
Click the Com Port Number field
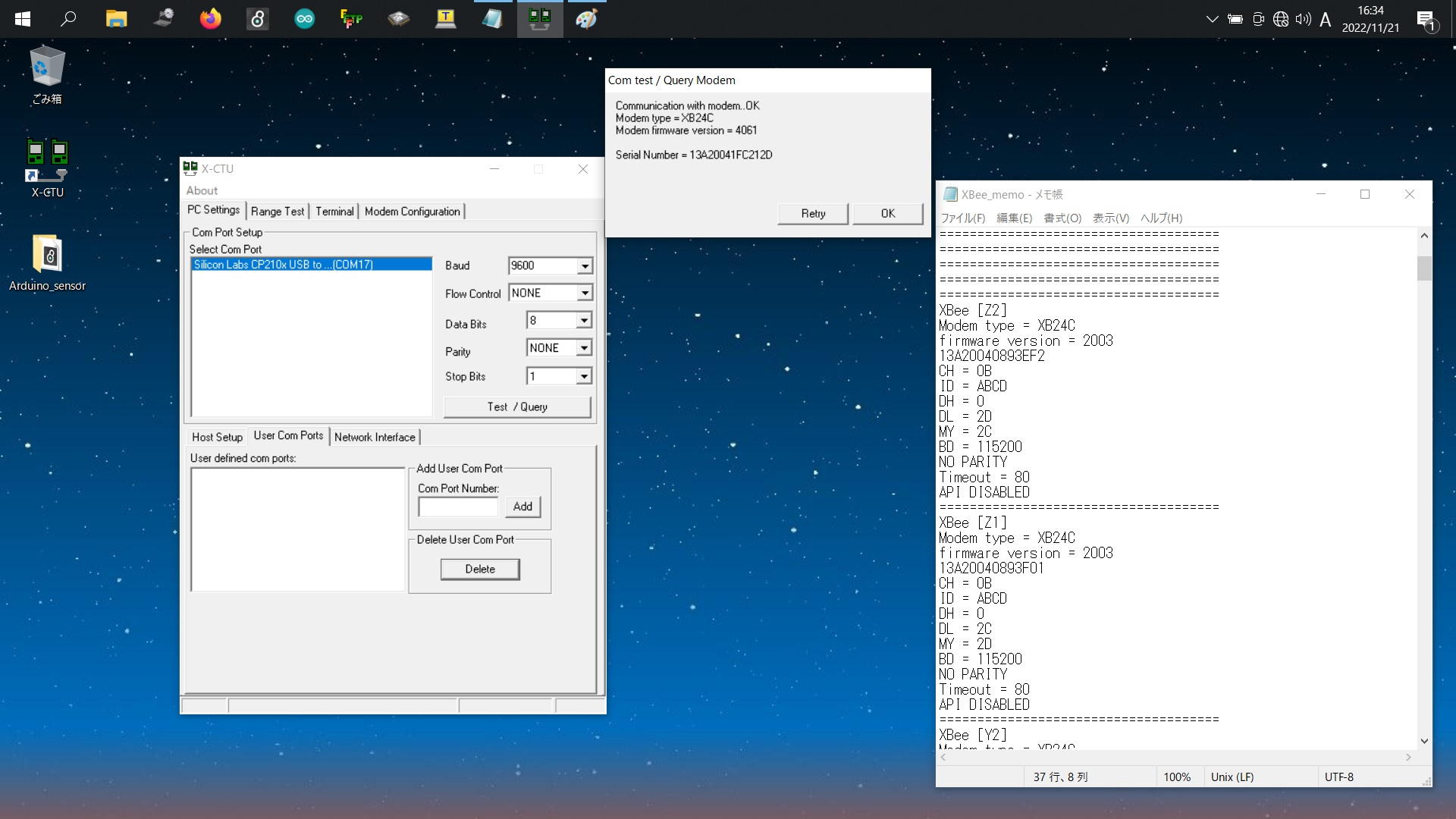point(458,507)
